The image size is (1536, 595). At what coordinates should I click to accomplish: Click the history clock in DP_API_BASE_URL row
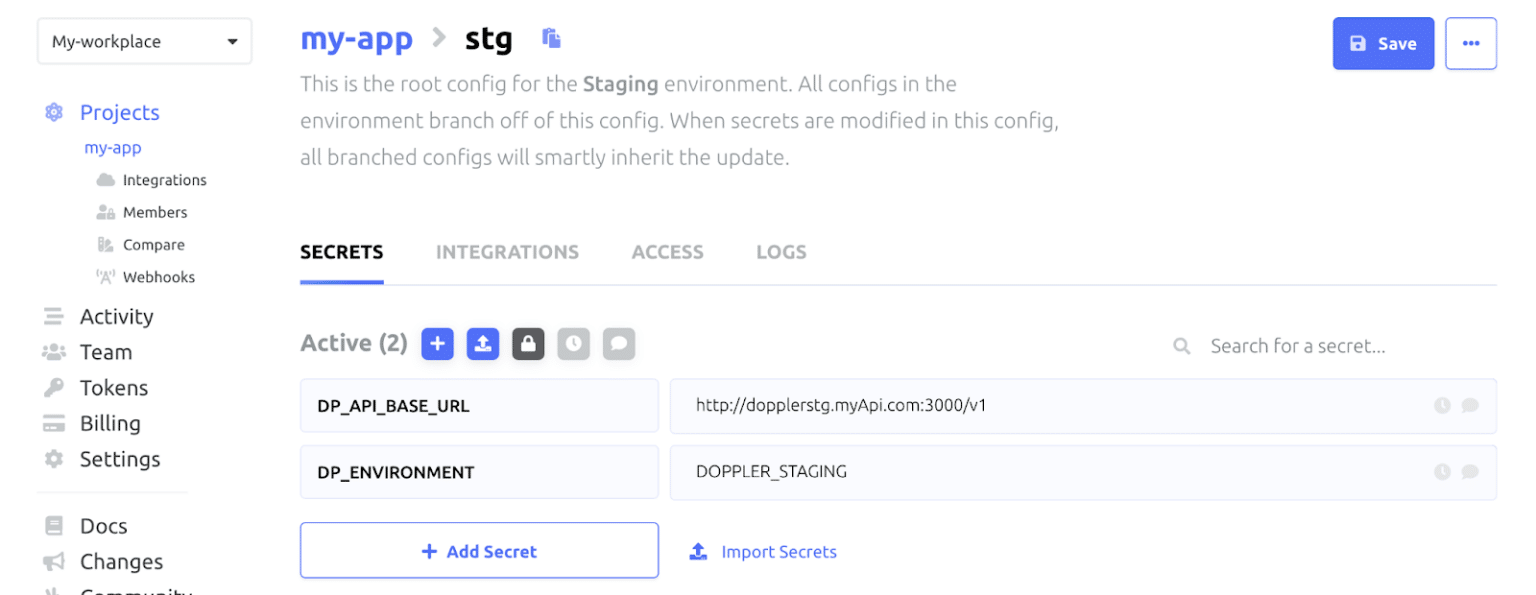(x=1442, y=406)
